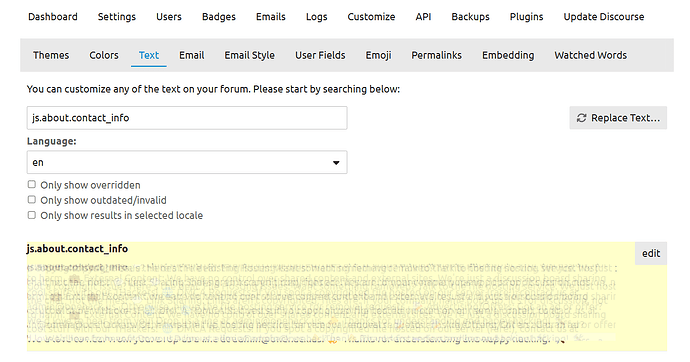
Task: Switch to the Colors tab
Action: pos(104,55)
